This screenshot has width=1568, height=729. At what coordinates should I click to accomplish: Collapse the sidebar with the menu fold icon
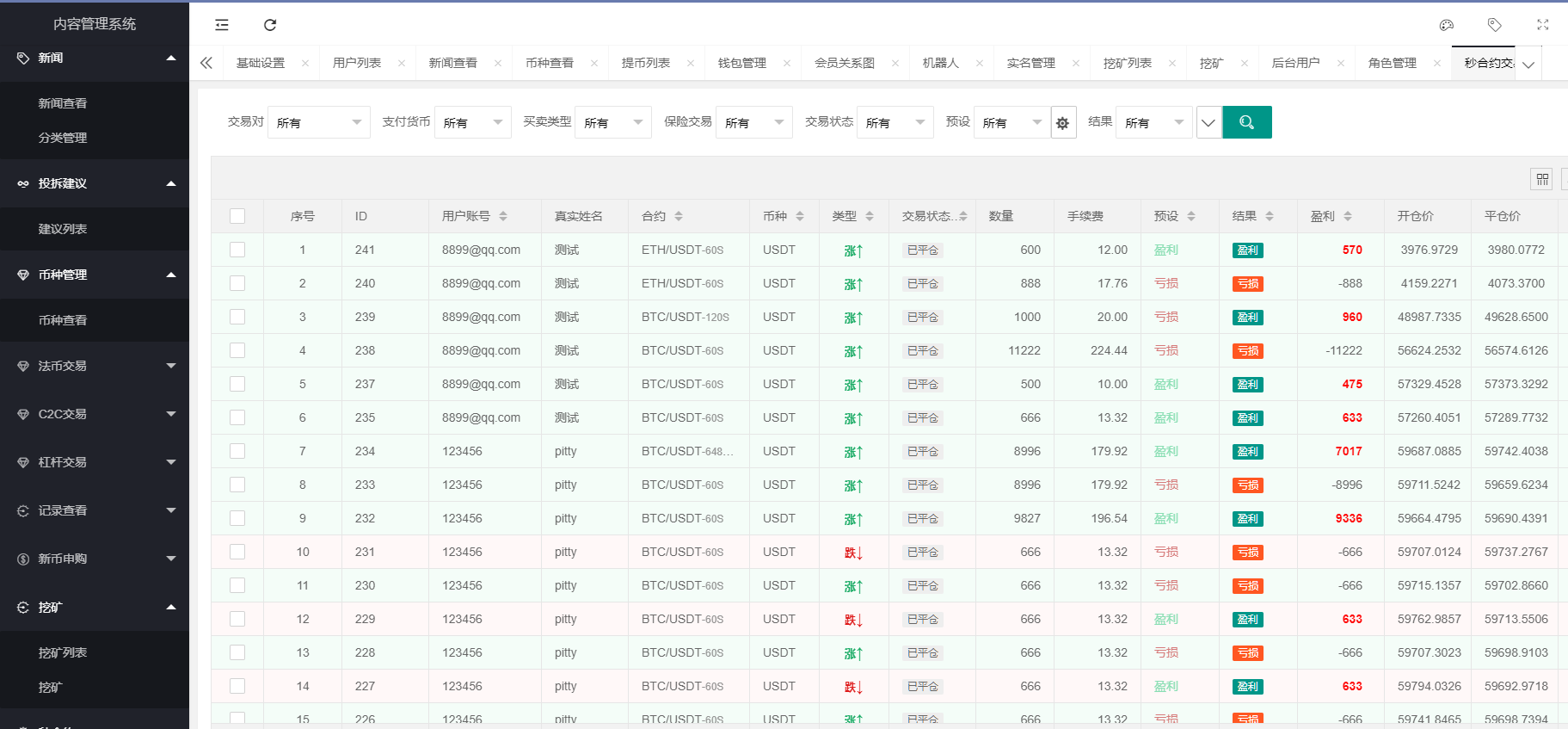pyautogui.click(x=222, y=25)
